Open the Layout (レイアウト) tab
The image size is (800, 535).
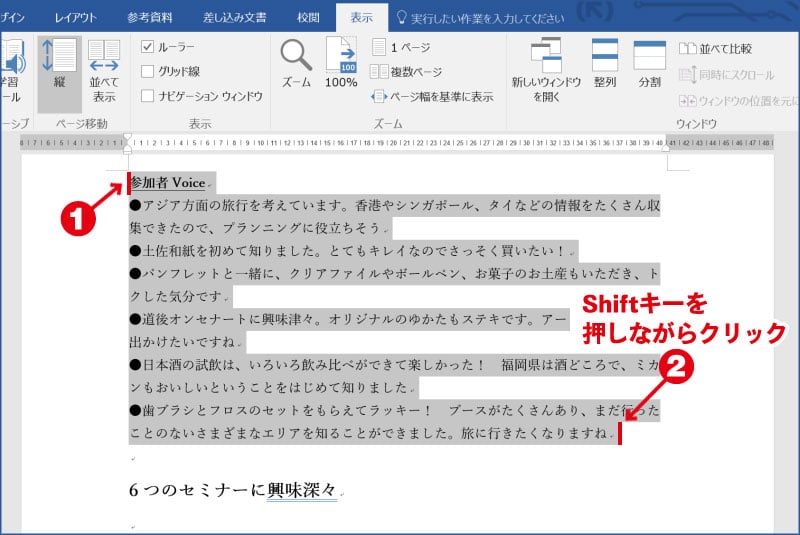click(x=76, y=18)
